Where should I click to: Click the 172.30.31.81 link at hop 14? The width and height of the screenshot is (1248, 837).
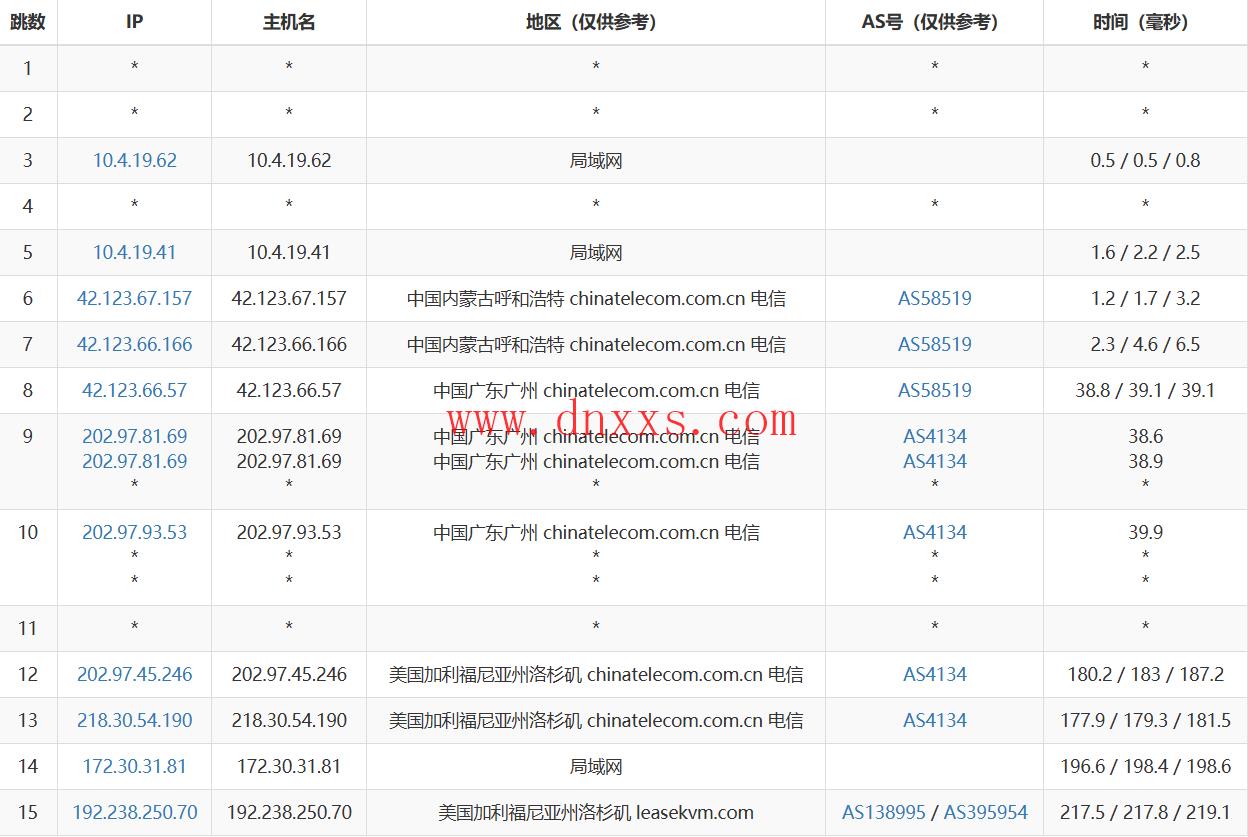click(x=134, y=766)
